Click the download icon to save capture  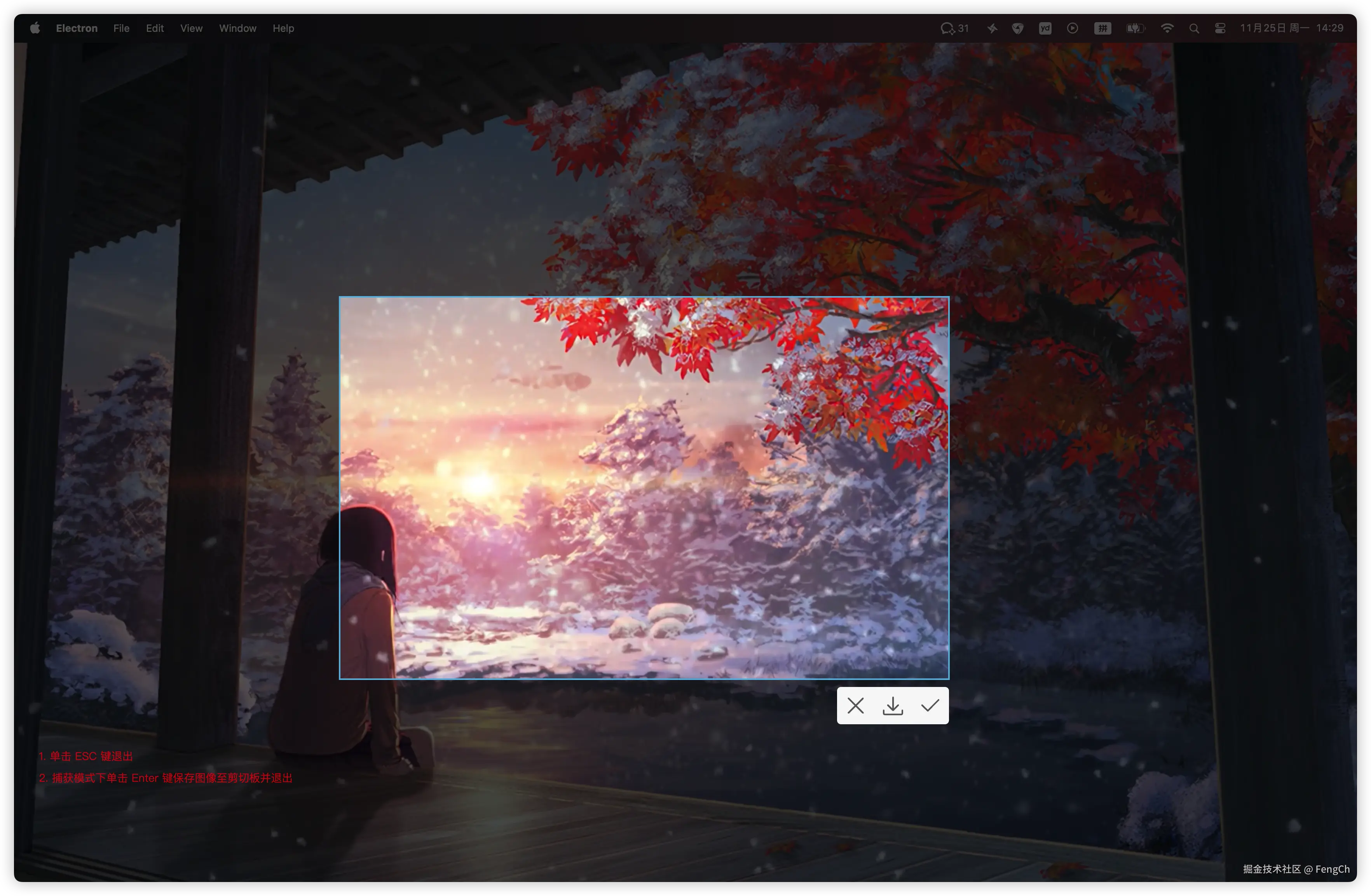click(892, 705)
